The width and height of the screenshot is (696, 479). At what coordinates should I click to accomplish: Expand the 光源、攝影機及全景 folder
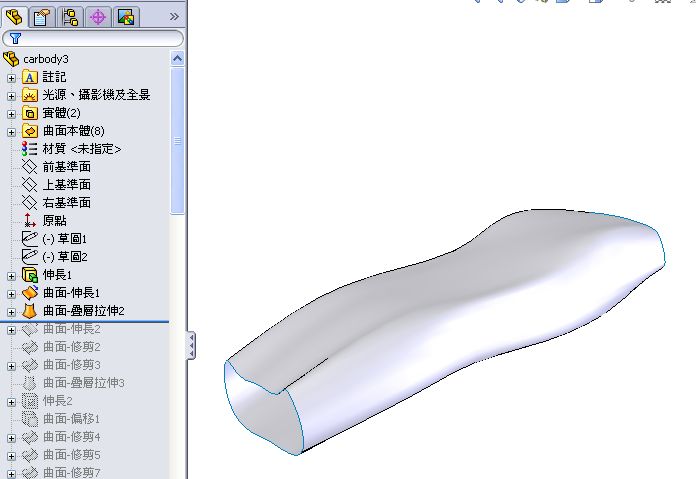12,96
